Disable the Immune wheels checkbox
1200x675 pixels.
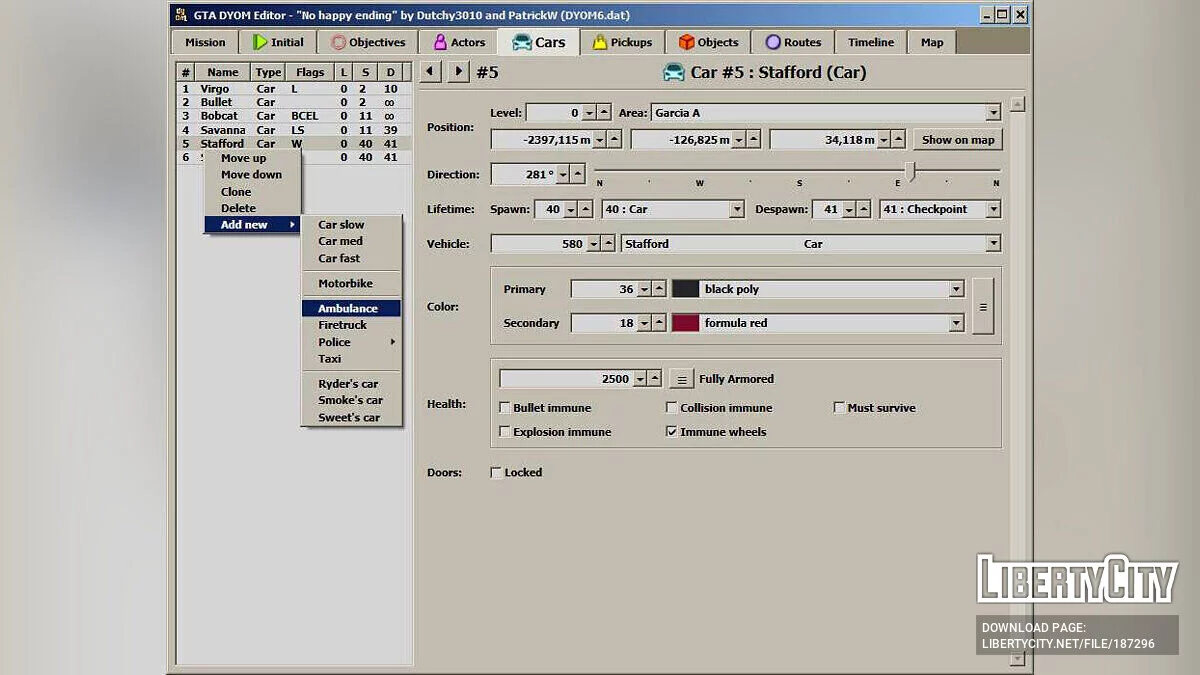click(672, 431)
